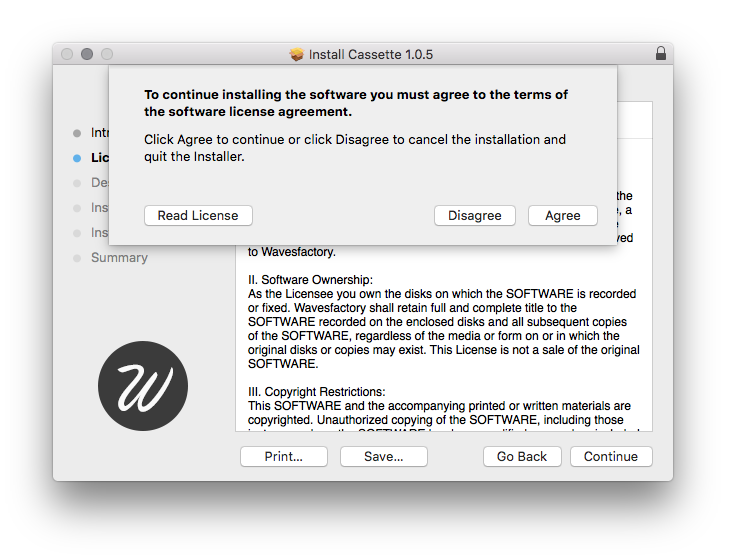732x559 pixels.
Task: Open the Read License button
Action: tap(198, 215)
